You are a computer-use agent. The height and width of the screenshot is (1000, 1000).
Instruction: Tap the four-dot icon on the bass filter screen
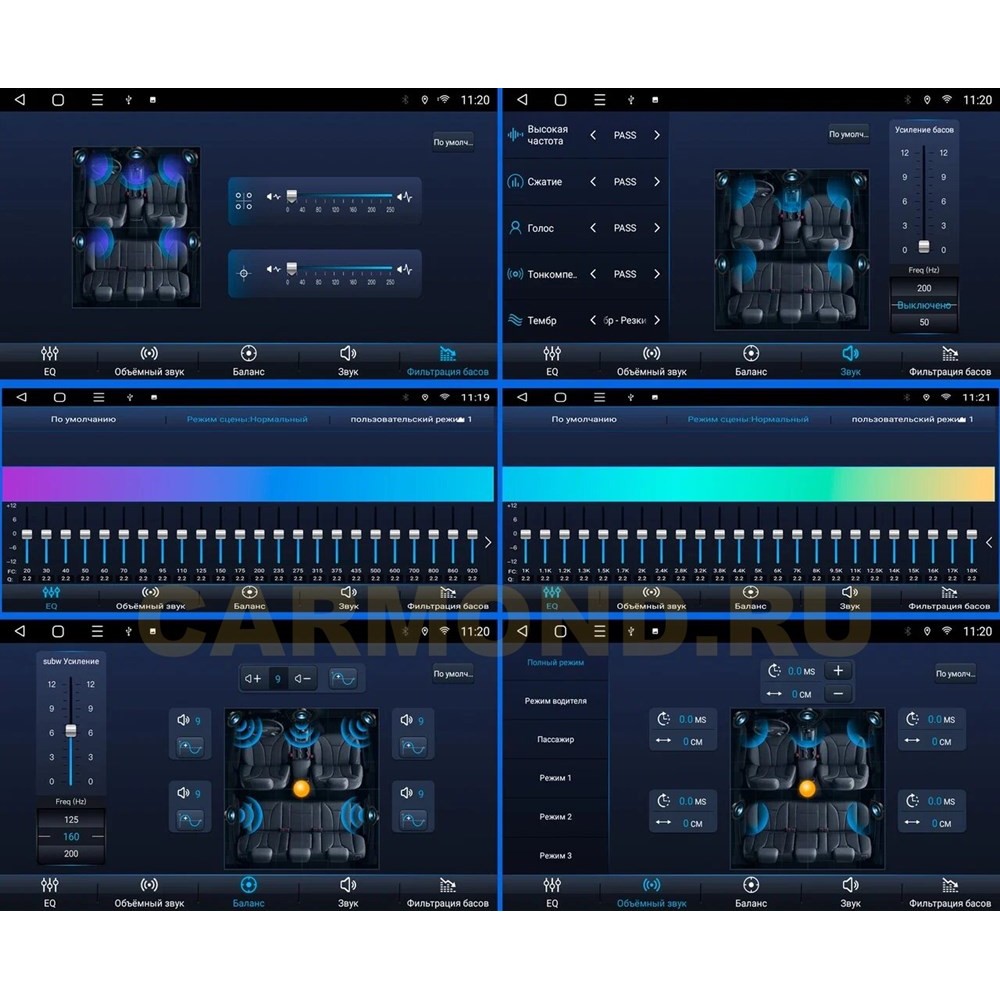pyautogui.click(x=244, y=201)
